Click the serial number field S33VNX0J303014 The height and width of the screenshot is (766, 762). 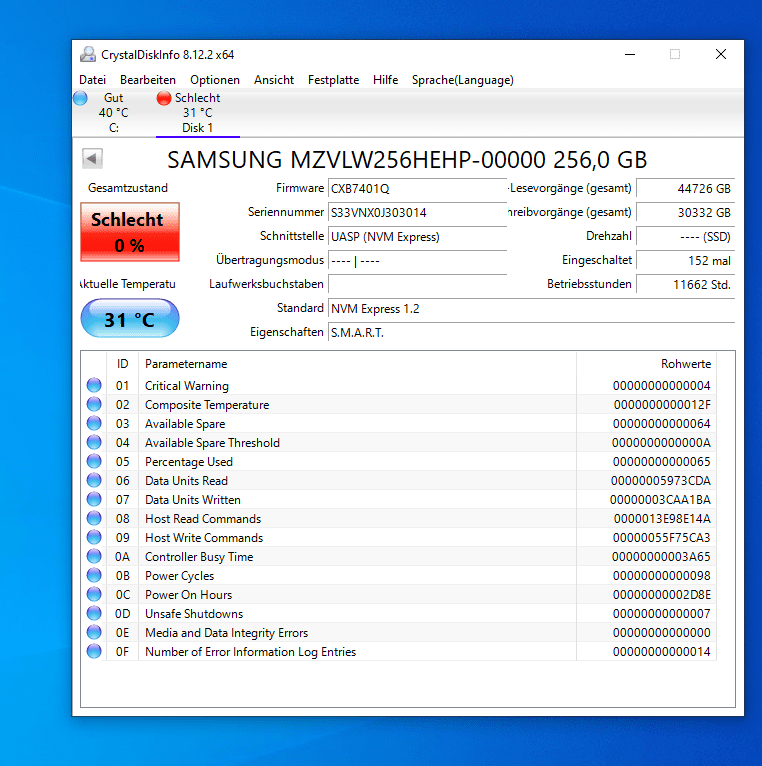click(418, 213)
